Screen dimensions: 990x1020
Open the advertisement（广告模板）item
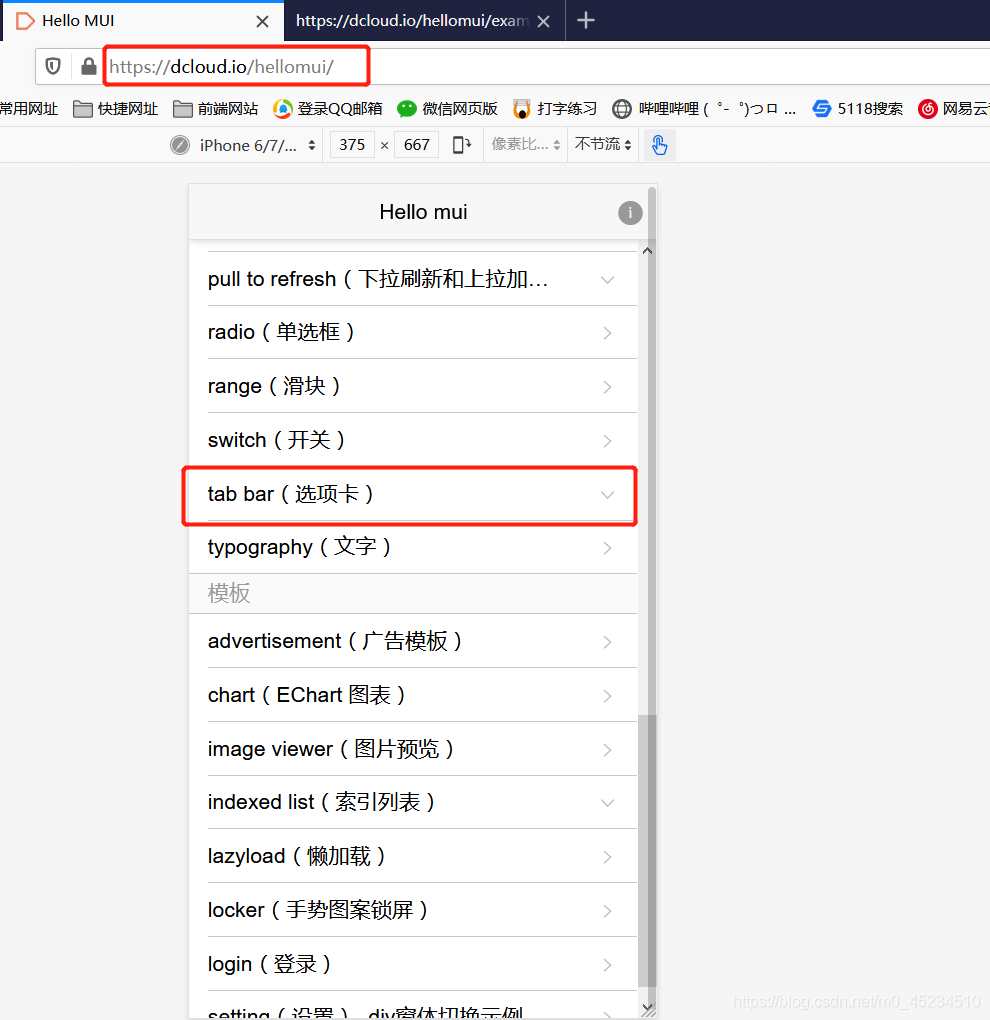click(x=413, y=641)
